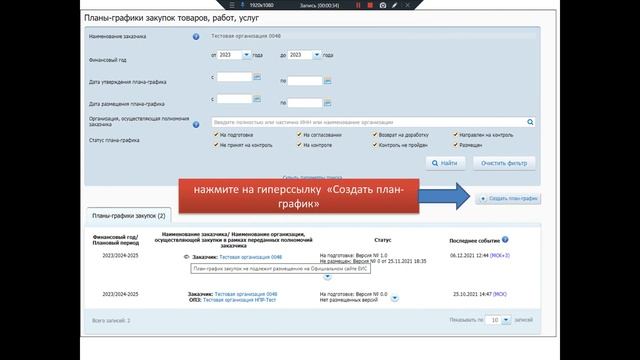Click the placement date 'по' input field
The width and height of the screenshot is (640, 360).
pos(305,103)
